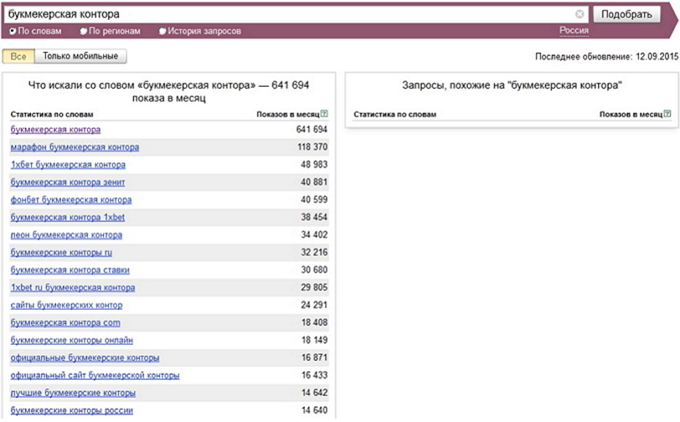Image resolution: width=680 pixels, height=422 pixels.
Task: Open 'фонбет букмекерская контора' link
Action: [x=71, y=200]
